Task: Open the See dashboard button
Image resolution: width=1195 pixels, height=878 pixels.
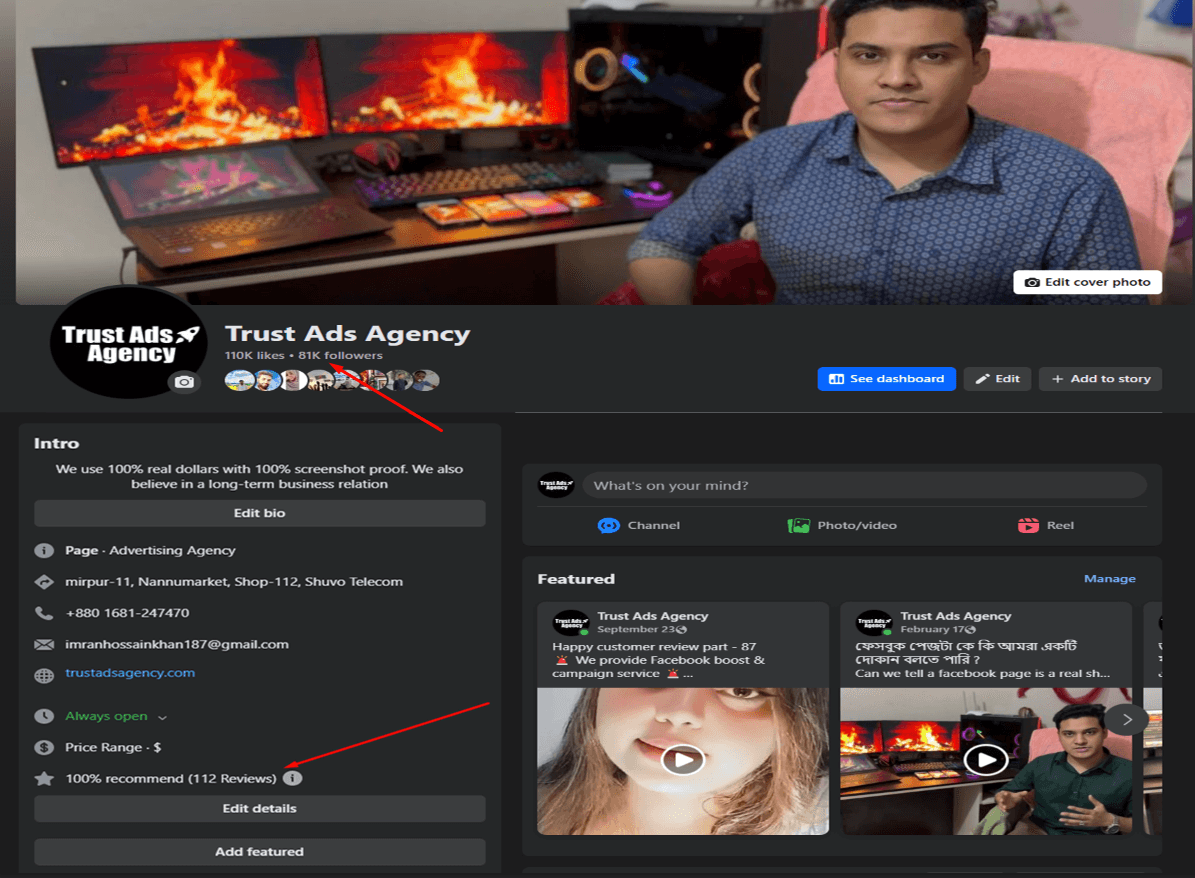Action: click(886, 379)
